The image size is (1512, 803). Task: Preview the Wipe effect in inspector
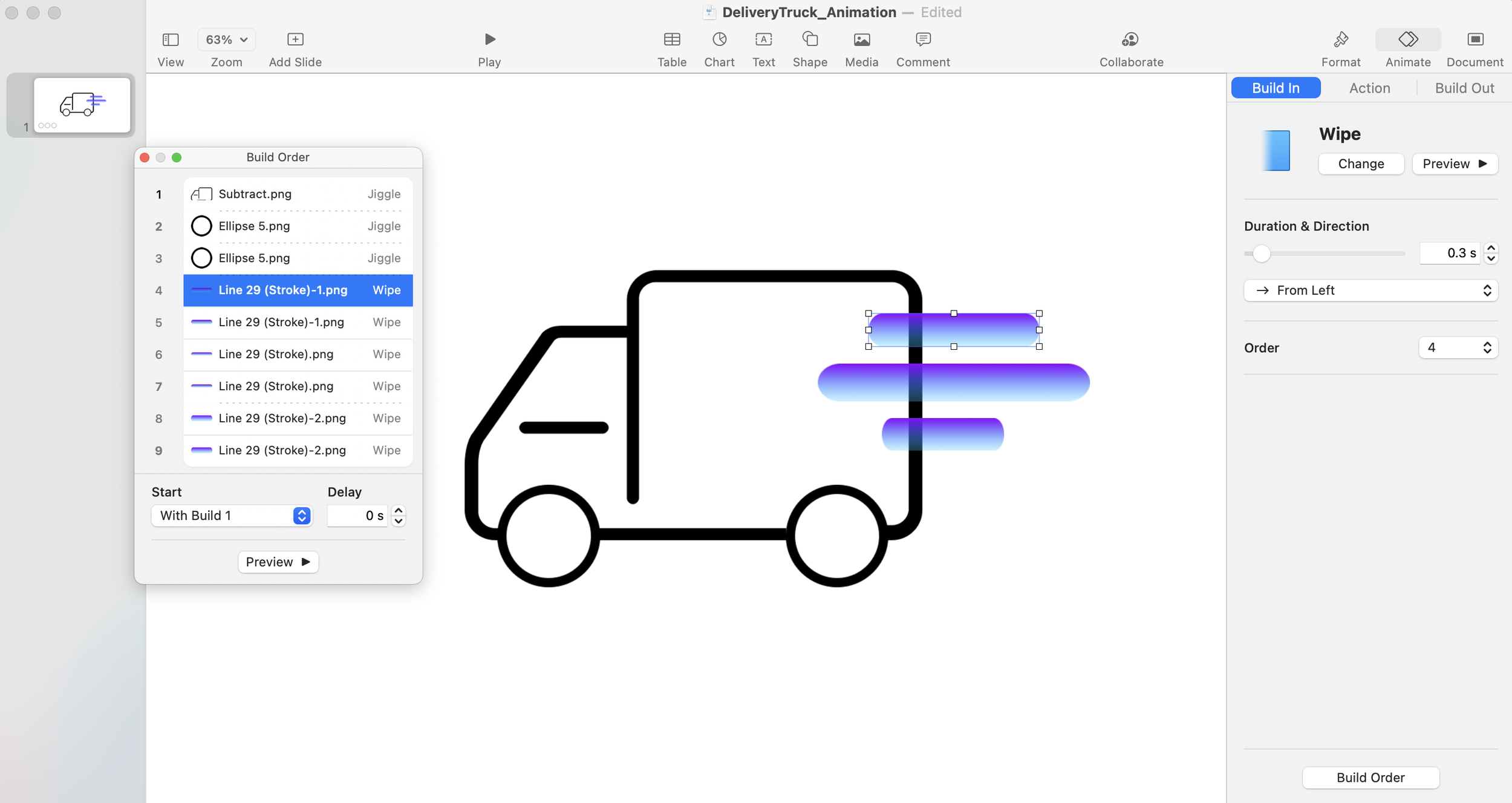pyautogui.click(x=1455, y=164)
